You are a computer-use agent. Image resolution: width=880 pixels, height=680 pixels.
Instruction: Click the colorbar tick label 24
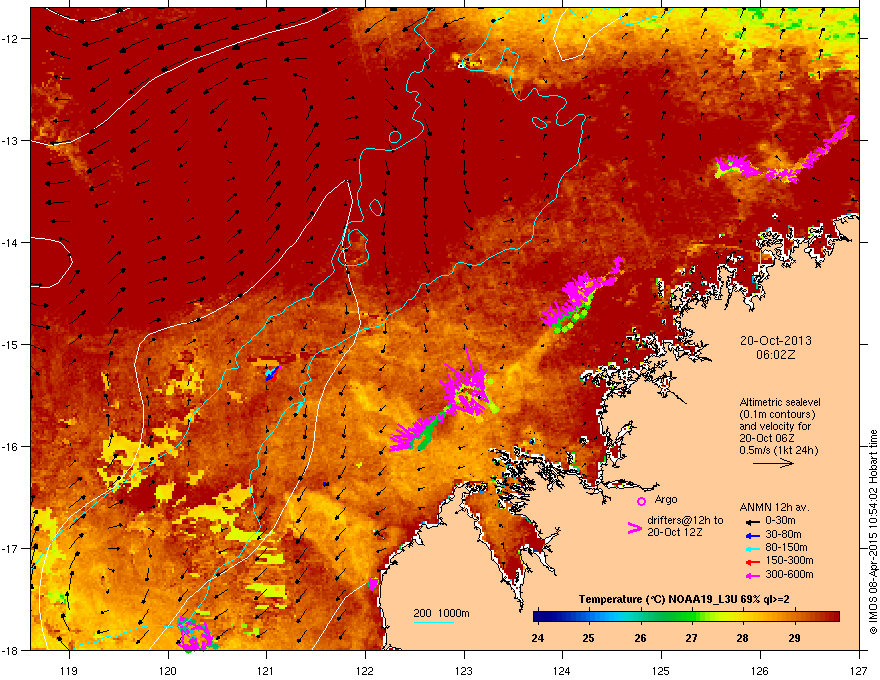pos(538,638)
